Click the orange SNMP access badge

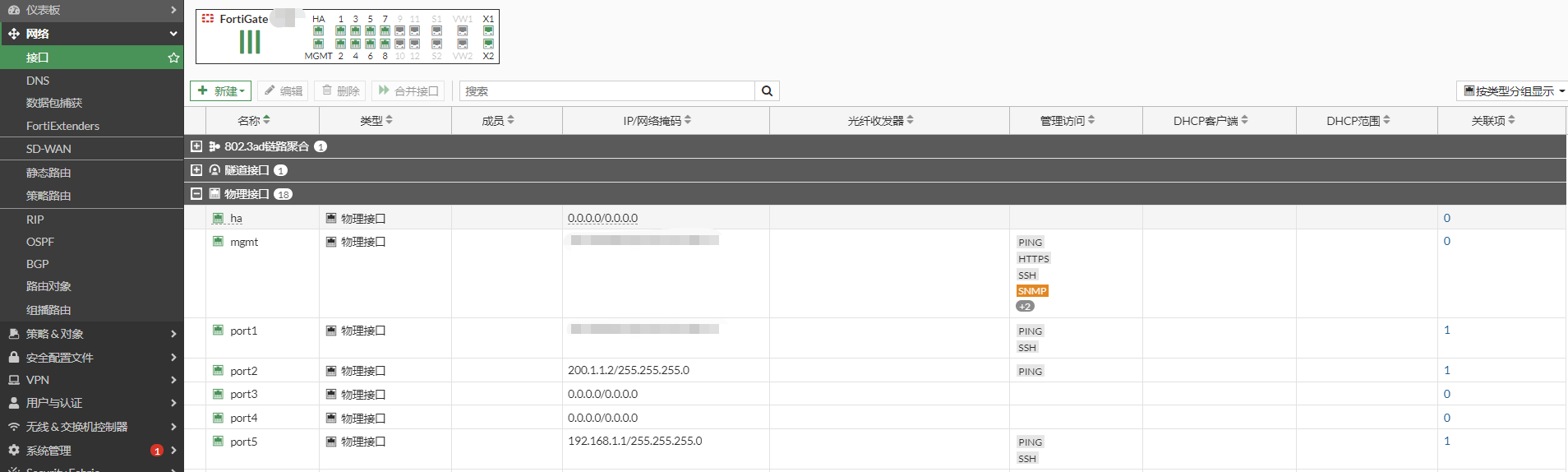1032,291
